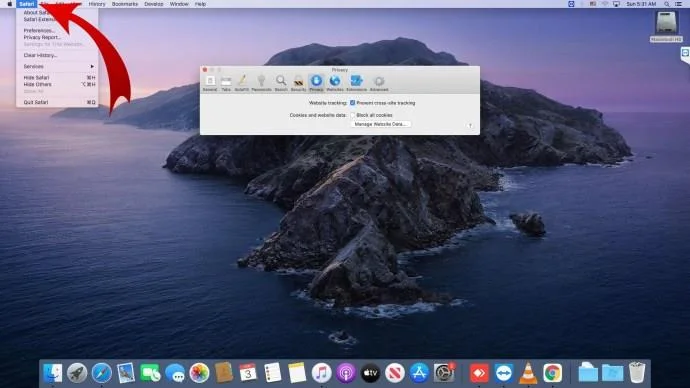The height and width of the screenshot is (388, 690).
Task: Open Notes from the Dock
Action: pos(297,373)
